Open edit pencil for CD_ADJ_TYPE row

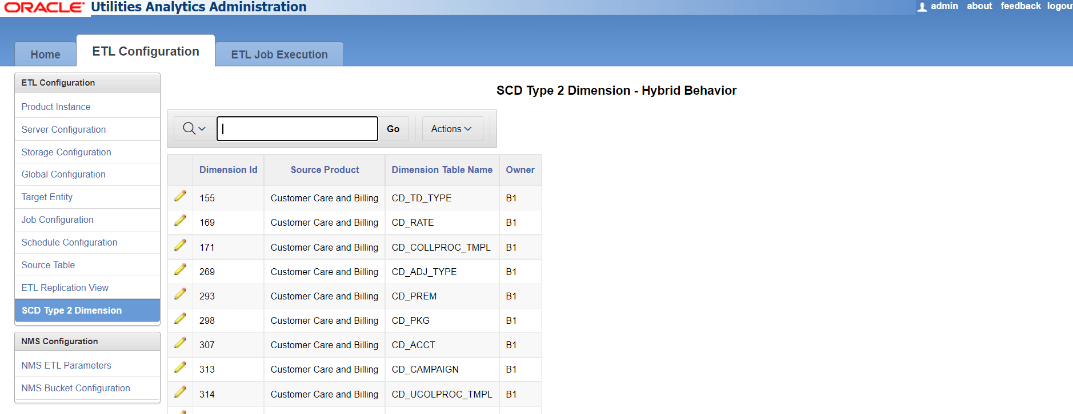point(180,270)
